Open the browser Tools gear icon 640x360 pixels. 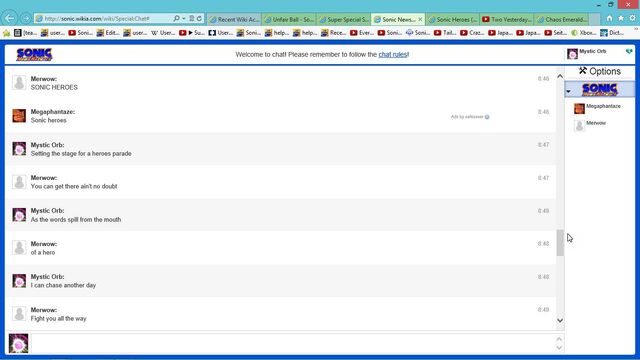(633, 18)
